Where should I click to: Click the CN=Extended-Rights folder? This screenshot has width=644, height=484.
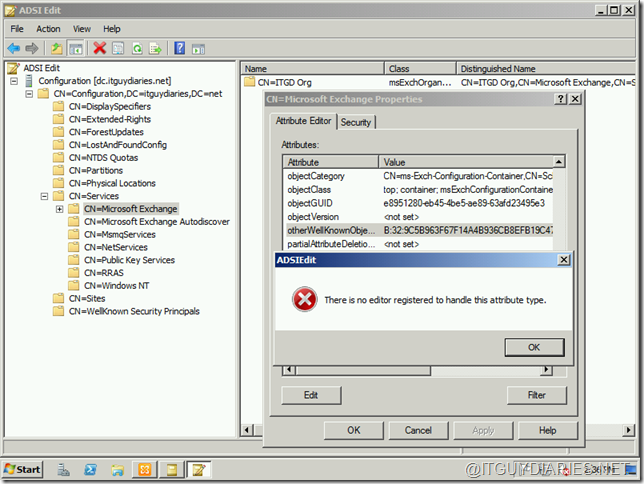click(110, 119)
